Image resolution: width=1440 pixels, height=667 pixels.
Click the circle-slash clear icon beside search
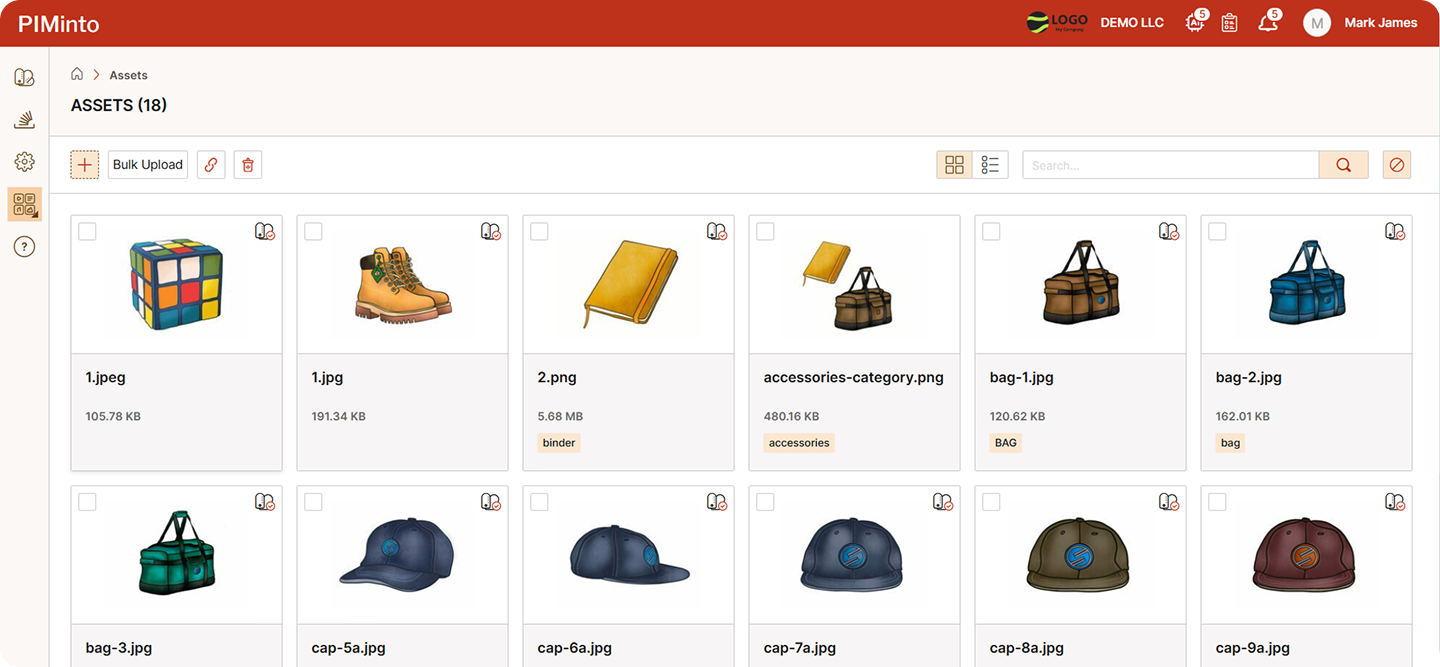point(1396,164)
